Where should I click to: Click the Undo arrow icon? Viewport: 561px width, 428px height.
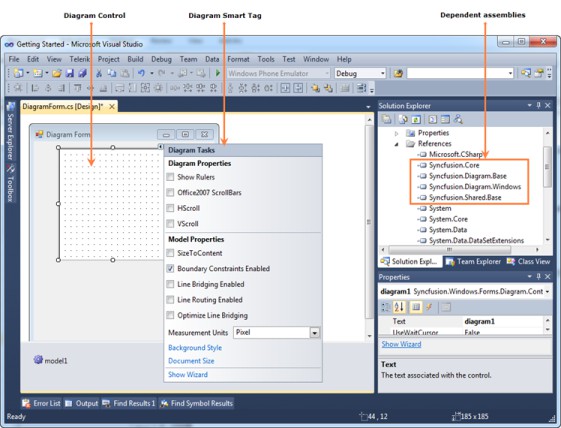coord(141,73)
